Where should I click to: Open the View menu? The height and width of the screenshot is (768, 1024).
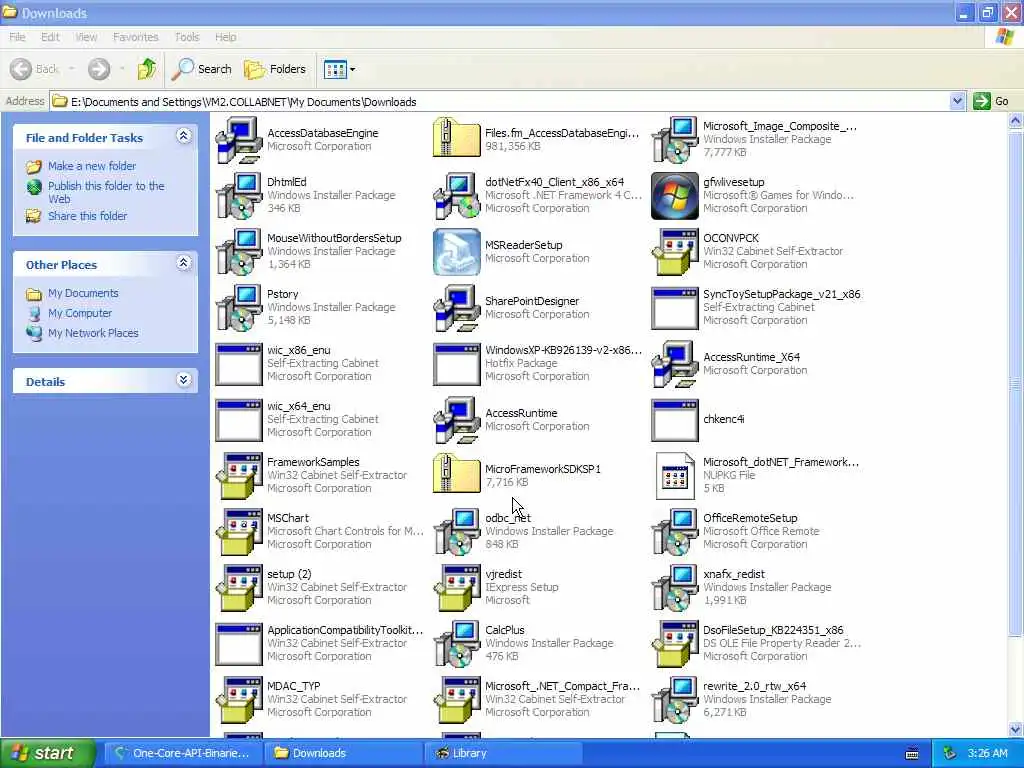86,37
